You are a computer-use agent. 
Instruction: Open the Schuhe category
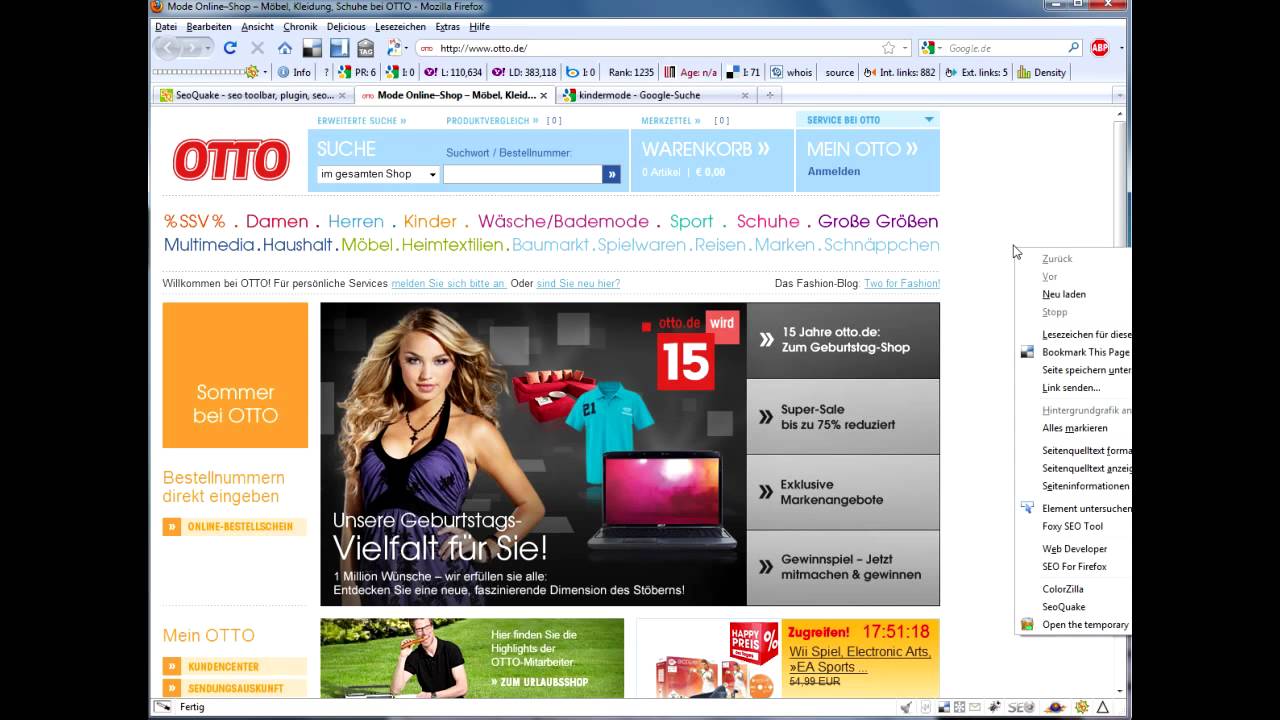pyautogui.click(x=768, y=221)
